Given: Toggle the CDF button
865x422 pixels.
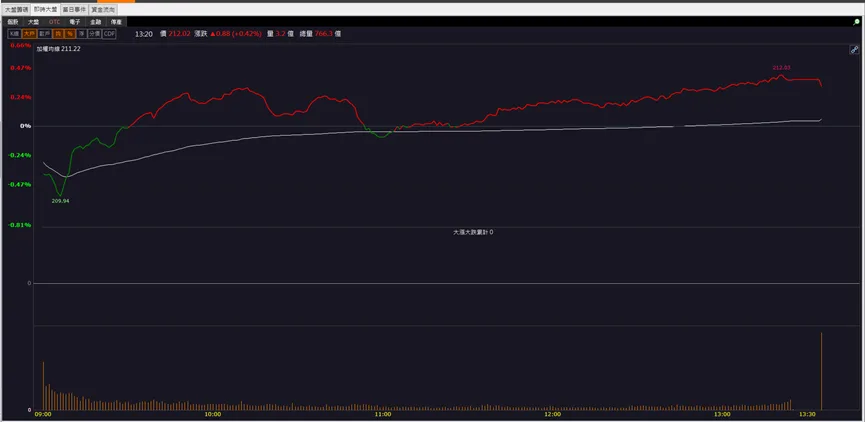Looking at the screenshot, I should click(109, 34).
